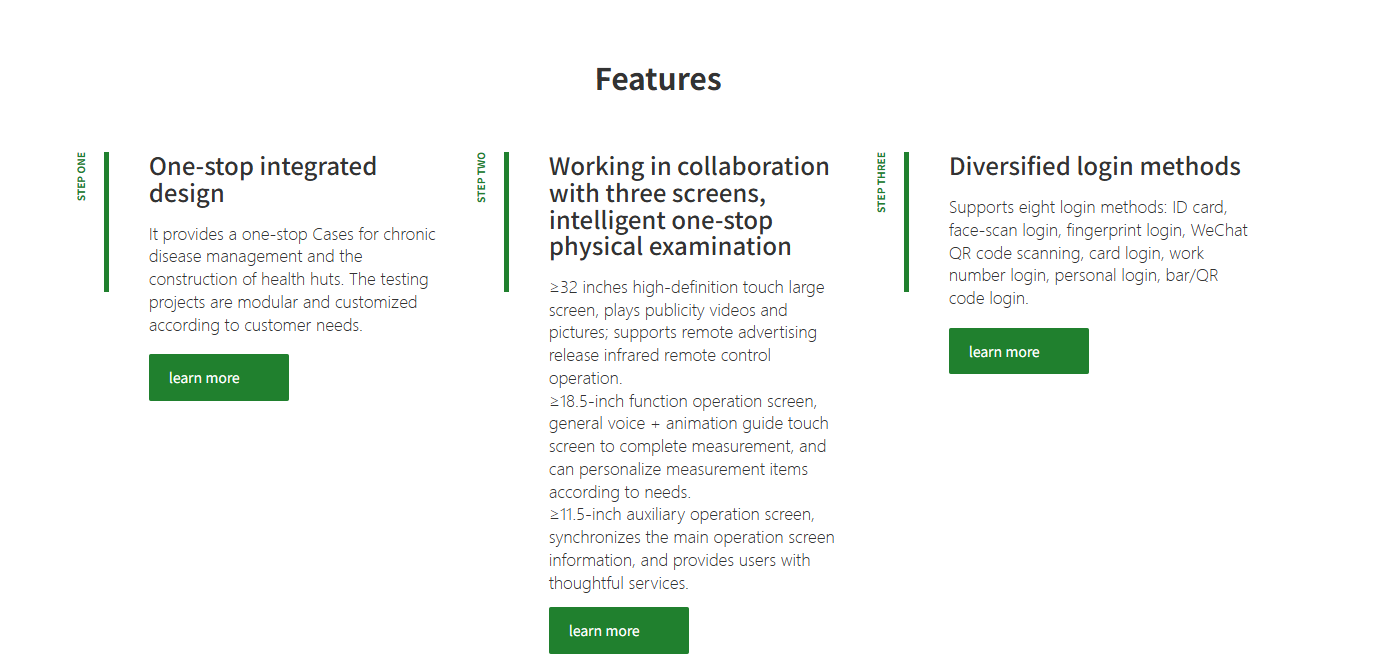Viewport: 1383px width, 668px height.
Task: Click the green bar beside STEP ONE
Action: point(106,222)
